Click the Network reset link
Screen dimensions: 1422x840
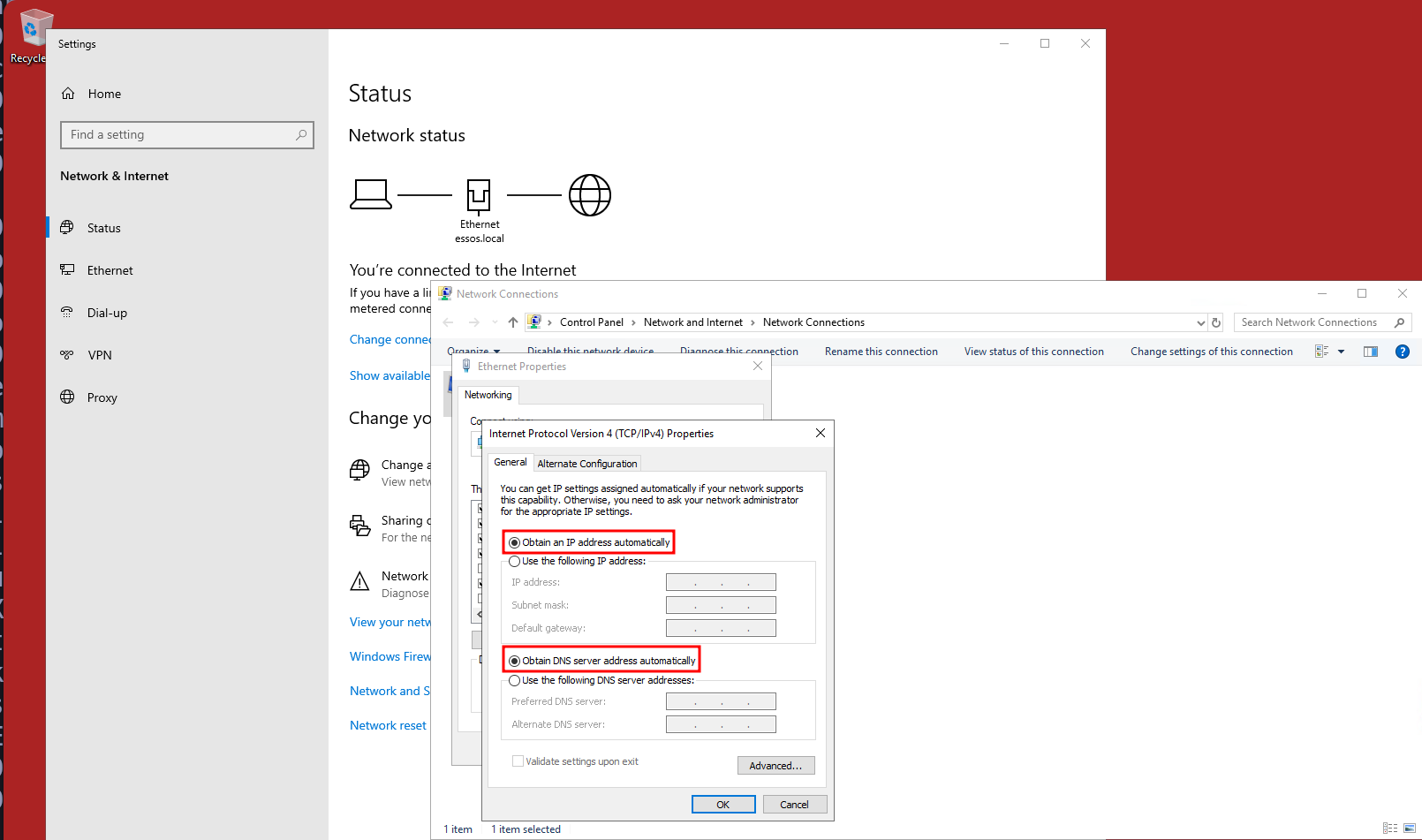388,725
